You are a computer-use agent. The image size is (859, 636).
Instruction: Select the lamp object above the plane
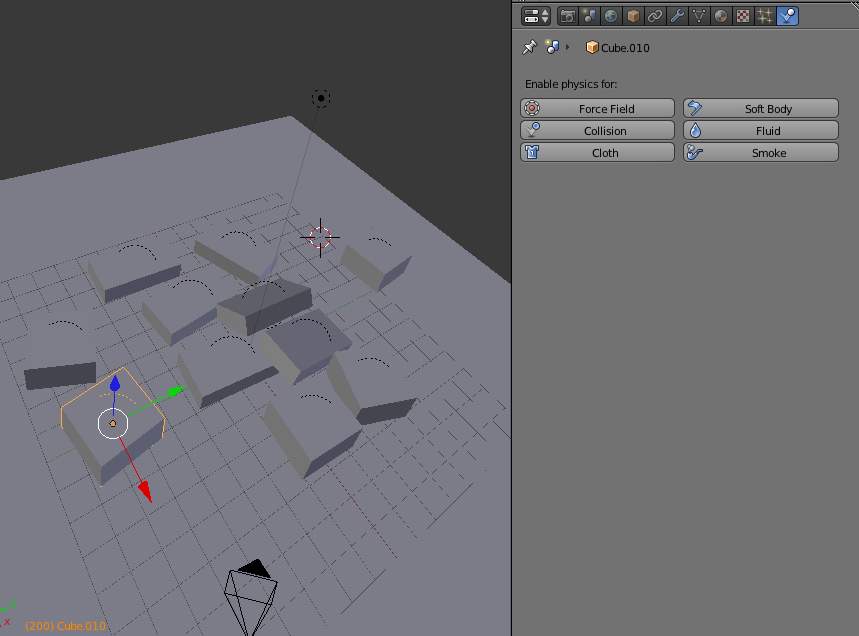[x=321, y=99]
